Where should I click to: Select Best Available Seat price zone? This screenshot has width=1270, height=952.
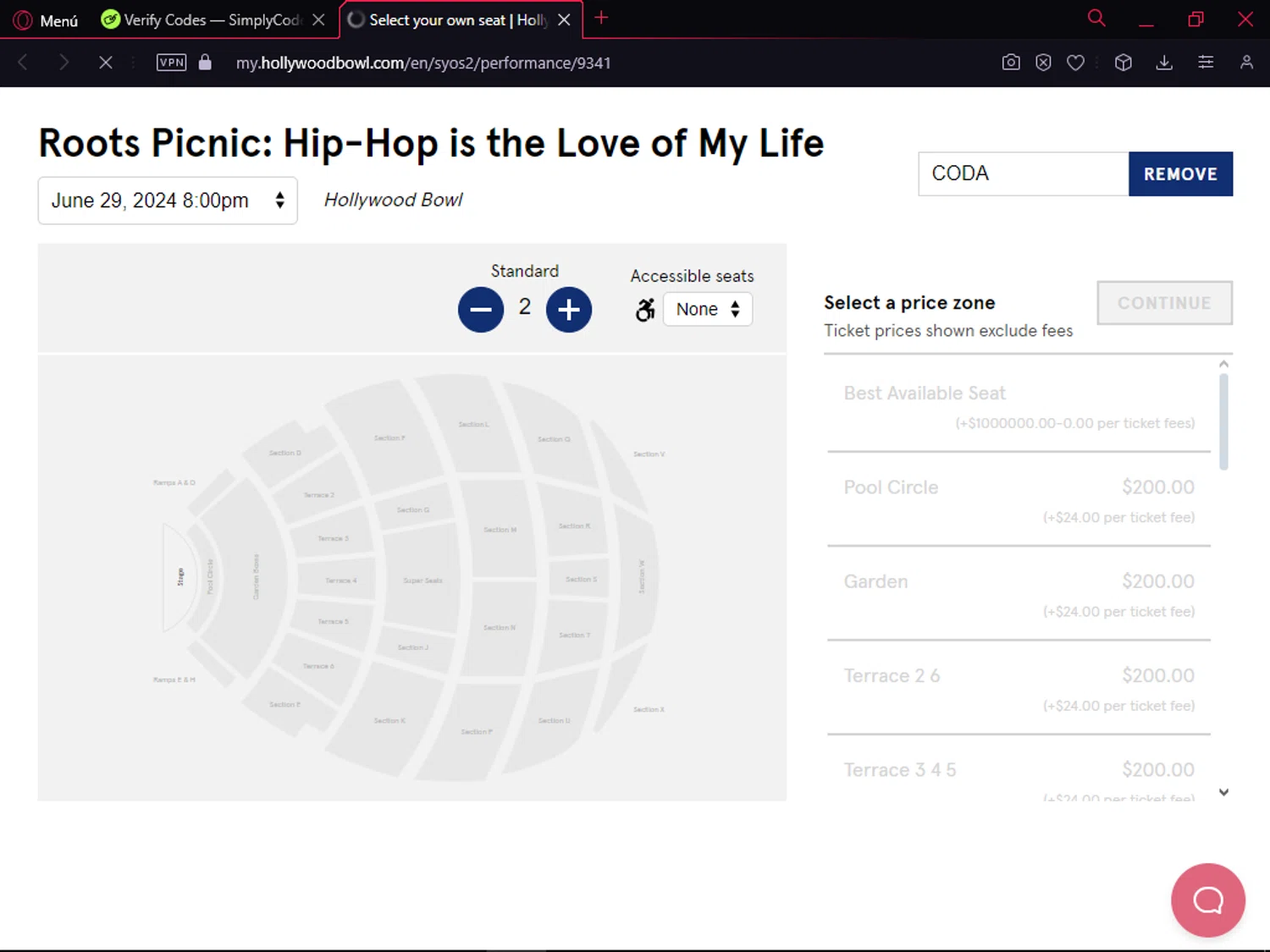pos(1019,407)
